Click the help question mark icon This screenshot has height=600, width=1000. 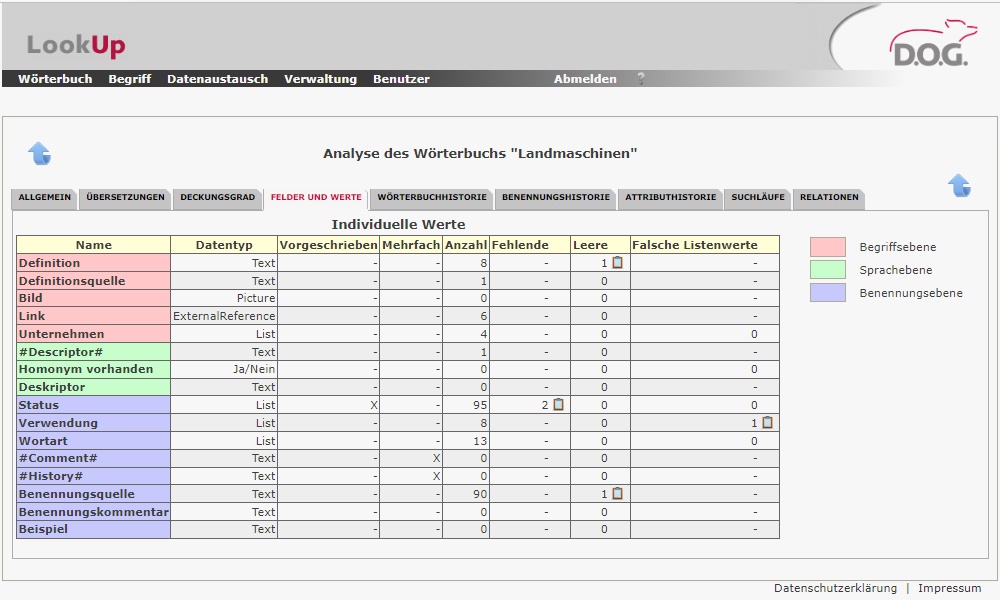pos(641,79)
